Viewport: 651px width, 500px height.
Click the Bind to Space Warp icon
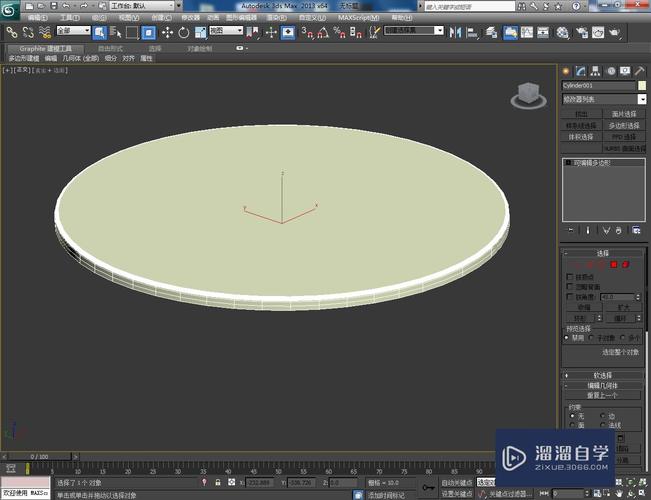pyautogui.click(x=44, y=32)
